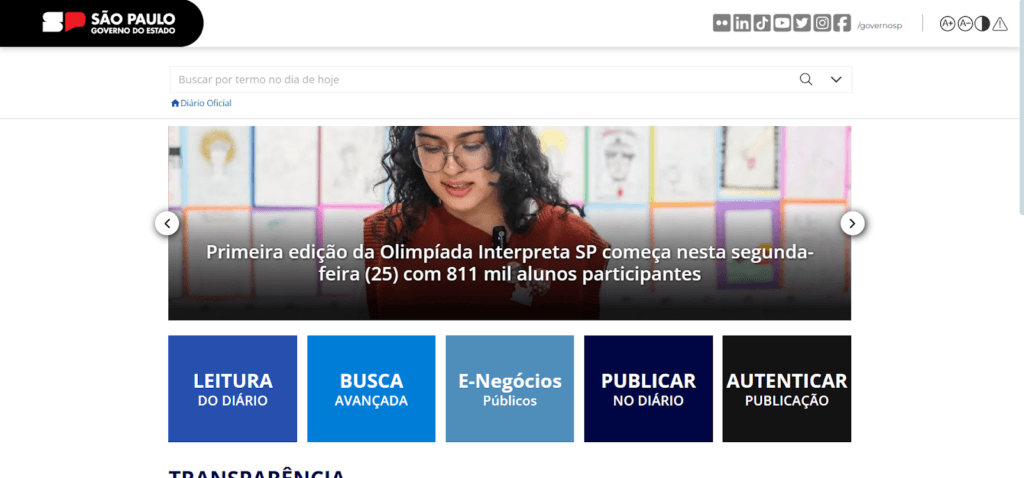Viewport: 1024px width, 478px height.
Task: Toggle high contrast mode
Action: pos(982,24)
